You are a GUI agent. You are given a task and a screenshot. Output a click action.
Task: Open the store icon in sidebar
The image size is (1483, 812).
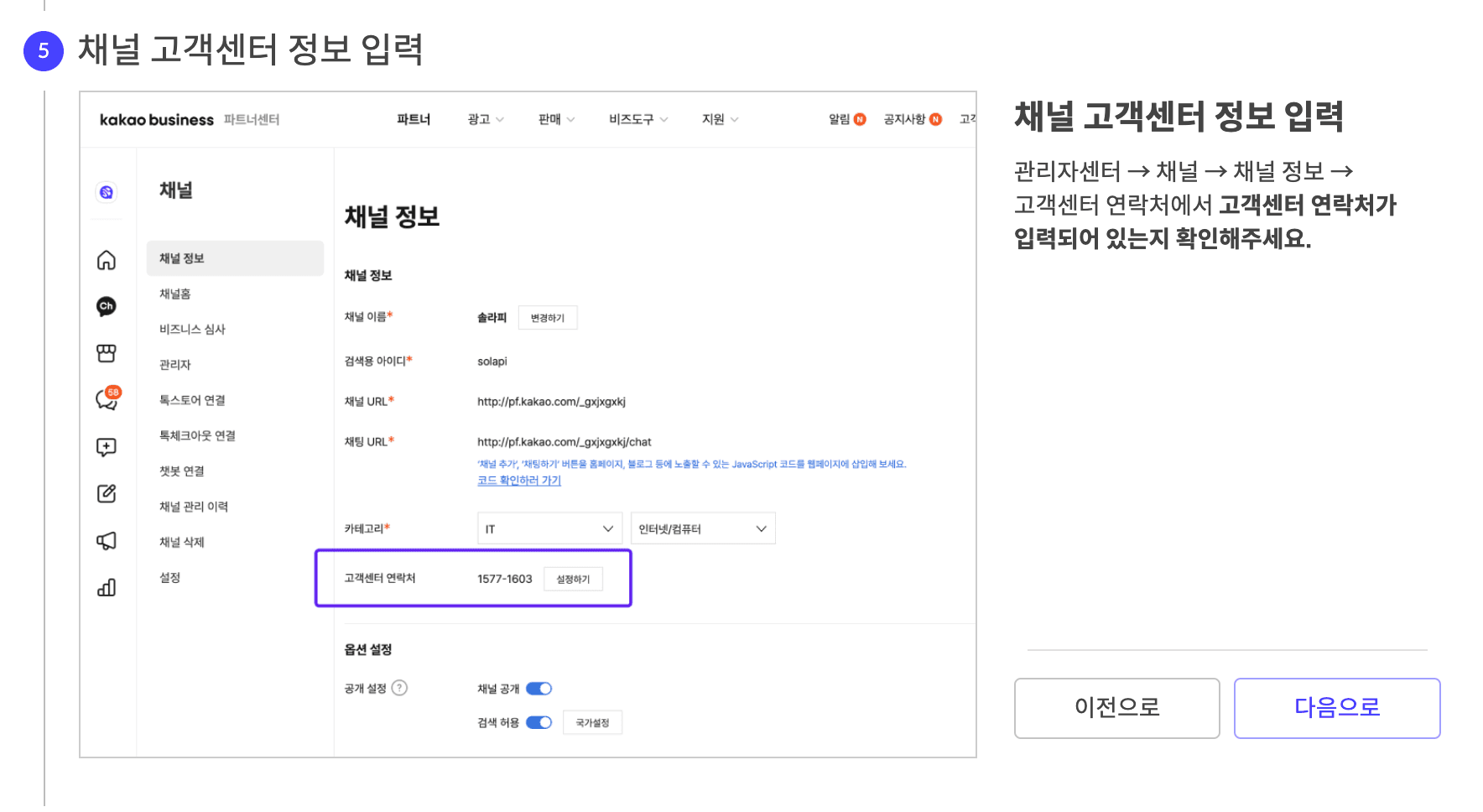point(107,353)
